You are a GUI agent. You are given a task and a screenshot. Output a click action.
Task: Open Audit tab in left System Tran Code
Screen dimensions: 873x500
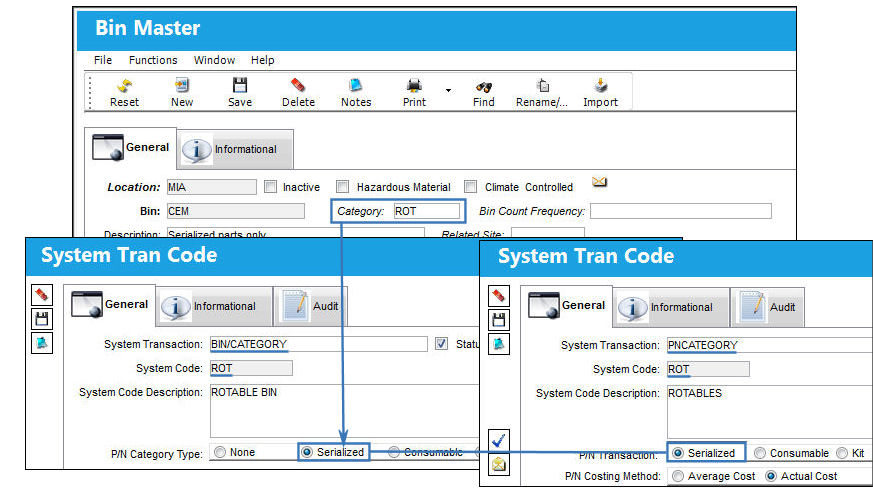[311, 306]
